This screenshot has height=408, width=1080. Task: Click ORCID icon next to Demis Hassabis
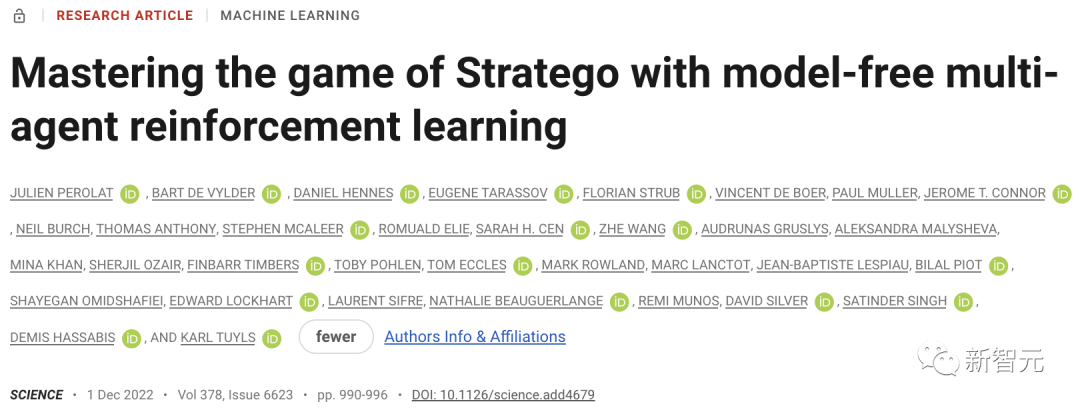coord(131,338)
